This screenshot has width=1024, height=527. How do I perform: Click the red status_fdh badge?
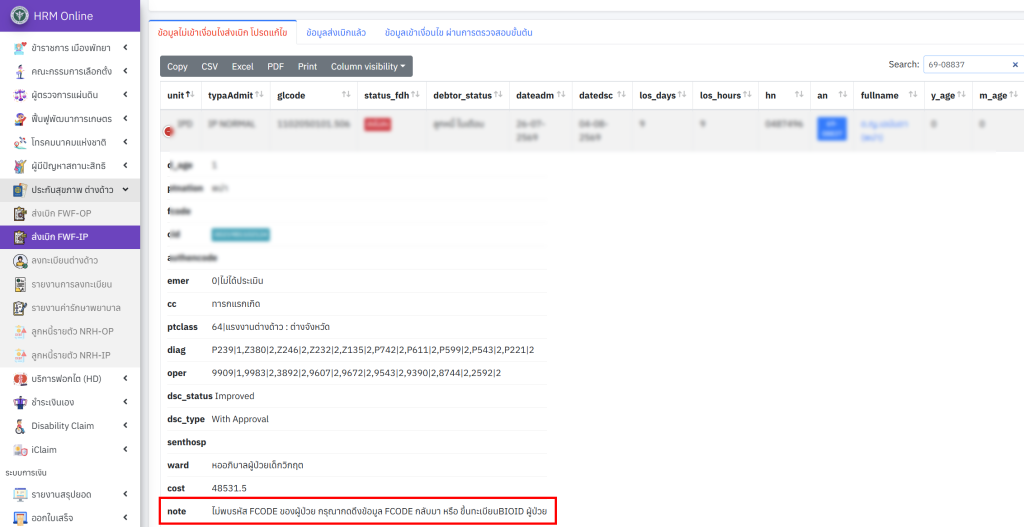tap(377, 125)
